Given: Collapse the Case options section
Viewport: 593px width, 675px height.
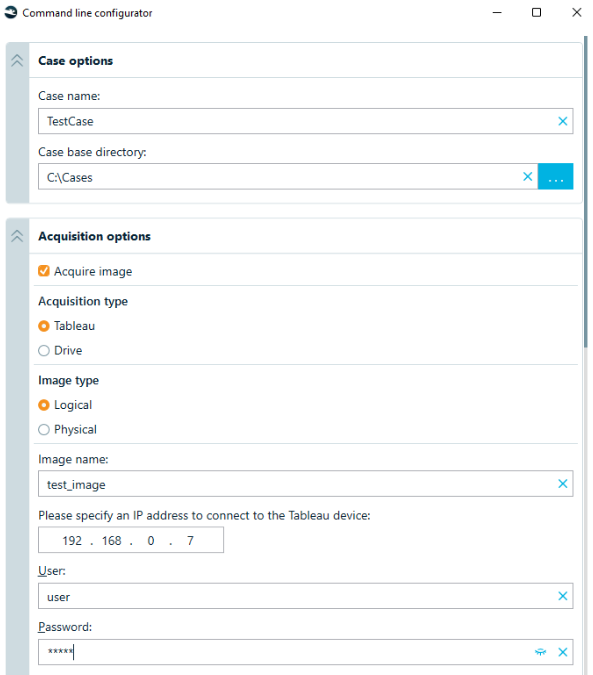Looking at the screenshot, I should [17, 61].
